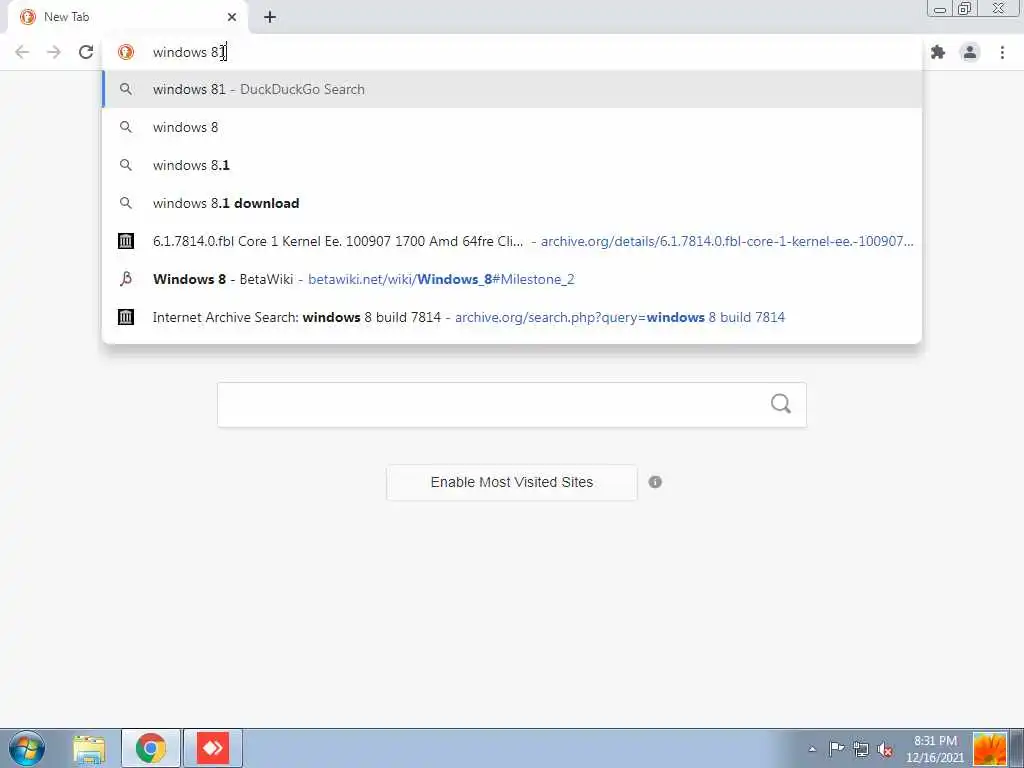Open the Windows Start orb
Screen dimensions: 1024x768
(27, 748)
